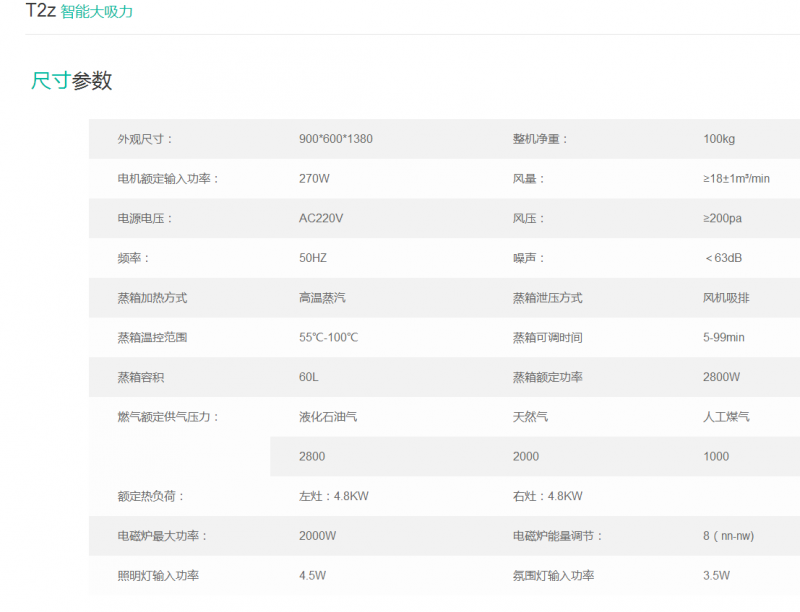Select the 整机净重 label
The height and width of the screenshot is (612, 800).
pyautogui.click(x=540, y=139)
